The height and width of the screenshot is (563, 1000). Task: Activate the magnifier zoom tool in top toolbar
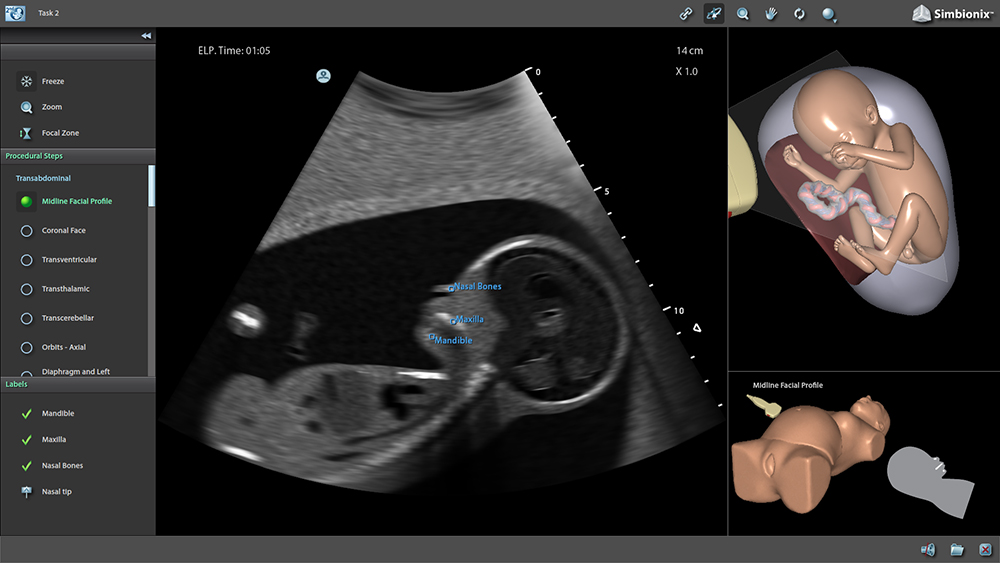click(742, 13)
